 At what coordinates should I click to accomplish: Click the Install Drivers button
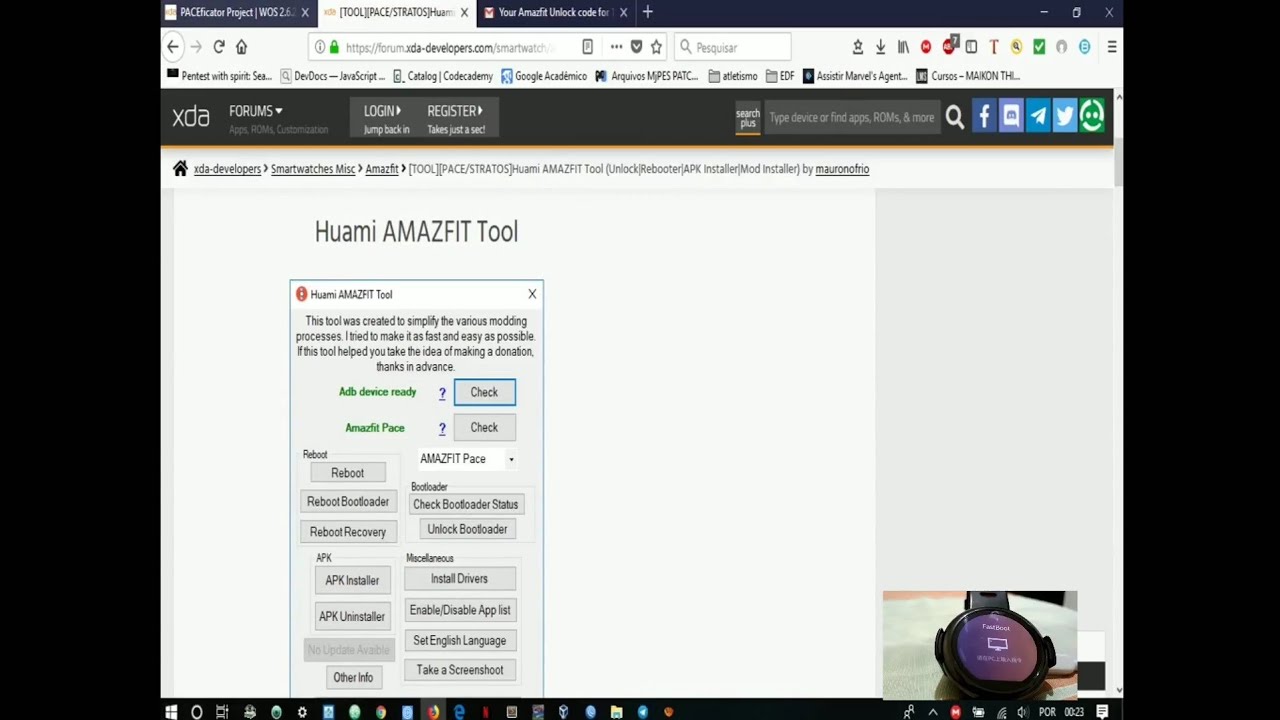tap(460, 579)
